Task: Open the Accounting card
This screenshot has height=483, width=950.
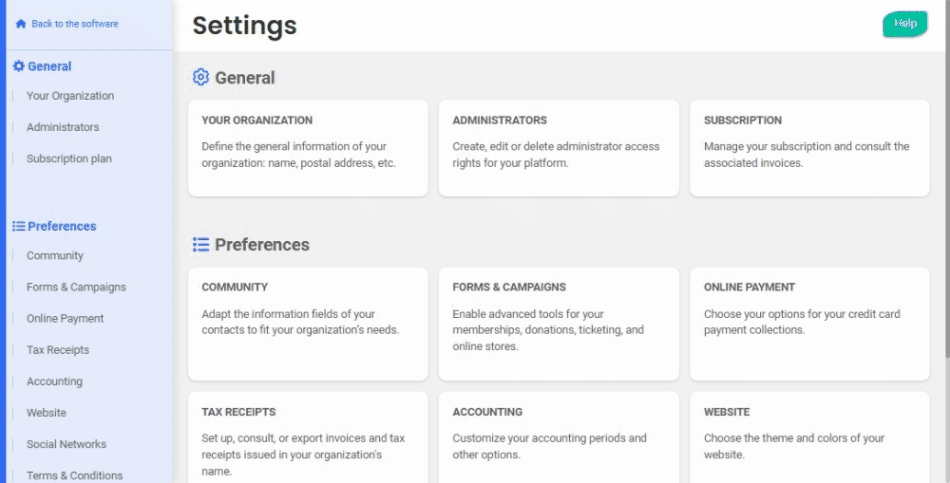Action: click(x=559, y=437)
